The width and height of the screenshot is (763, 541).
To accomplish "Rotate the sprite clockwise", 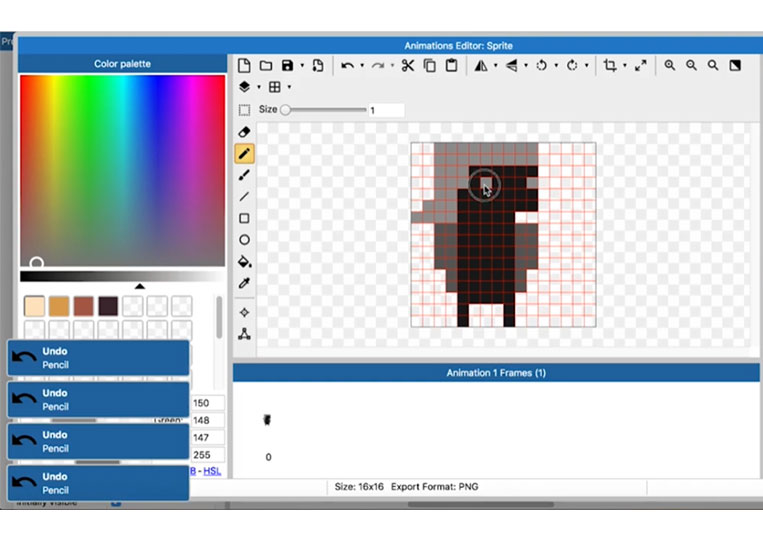I will [x=572, y=65].
